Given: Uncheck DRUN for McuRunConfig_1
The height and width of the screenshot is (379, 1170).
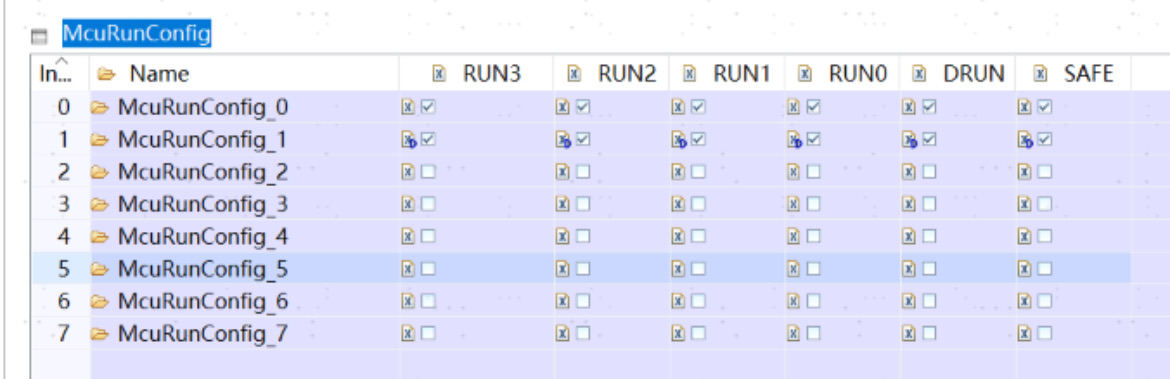Looking at the screenshot, I should [x=929, y=140].
